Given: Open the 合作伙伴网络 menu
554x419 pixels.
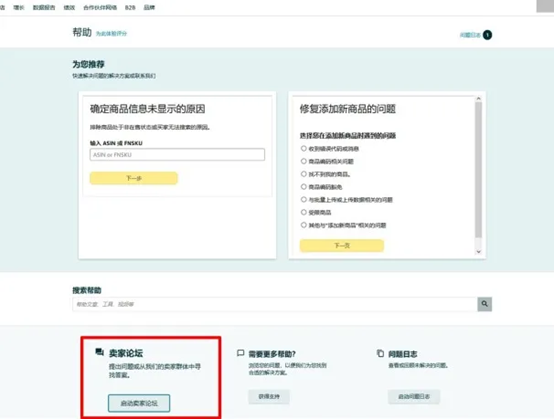Looking at the screenshot, I should 100,7.
